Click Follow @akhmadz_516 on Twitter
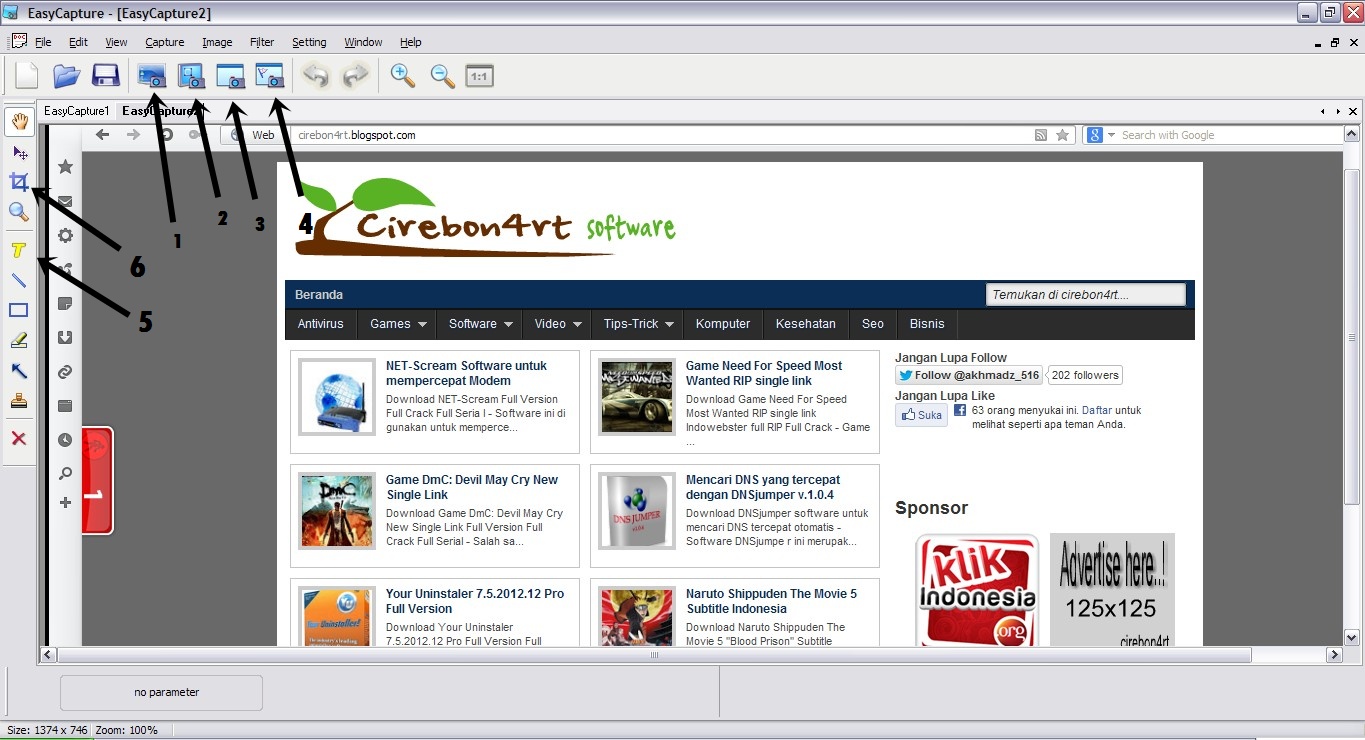Screen dimensions: 1365x740 click(968, 375)
